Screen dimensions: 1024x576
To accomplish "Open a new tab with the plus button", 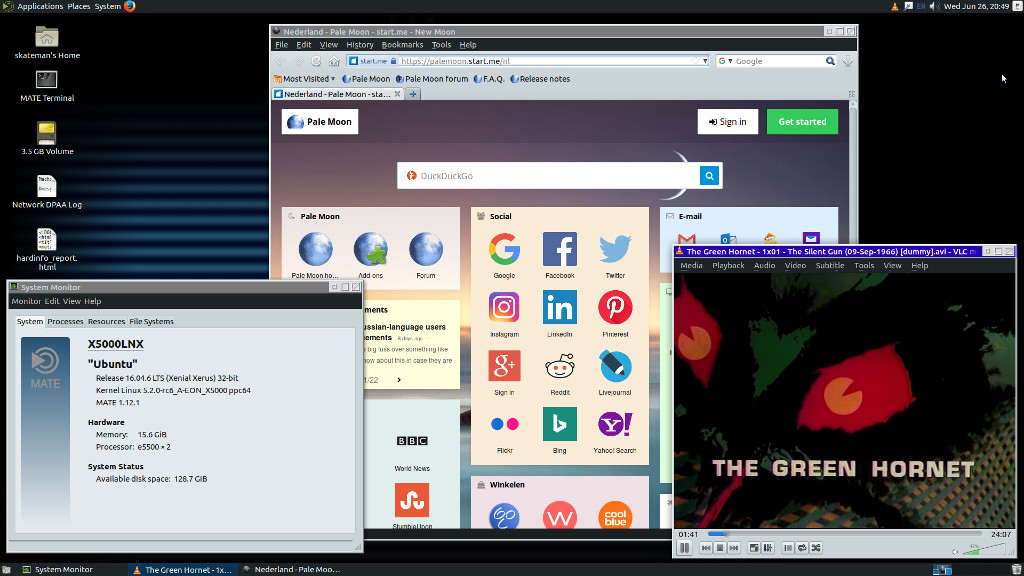I will tap(413, 94).
